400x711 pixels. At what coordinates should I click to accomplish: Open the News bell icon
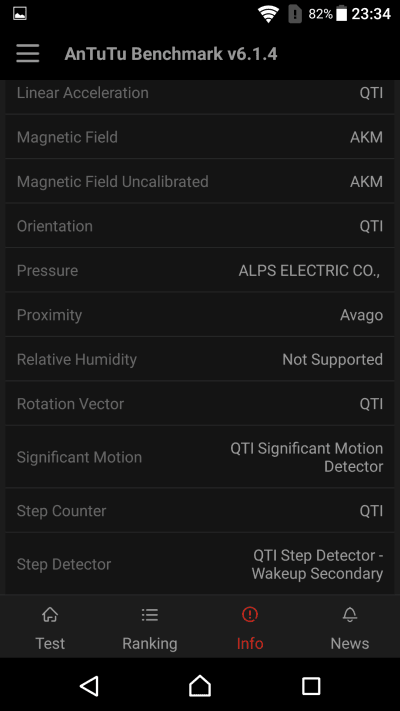[x=350, y=615]
